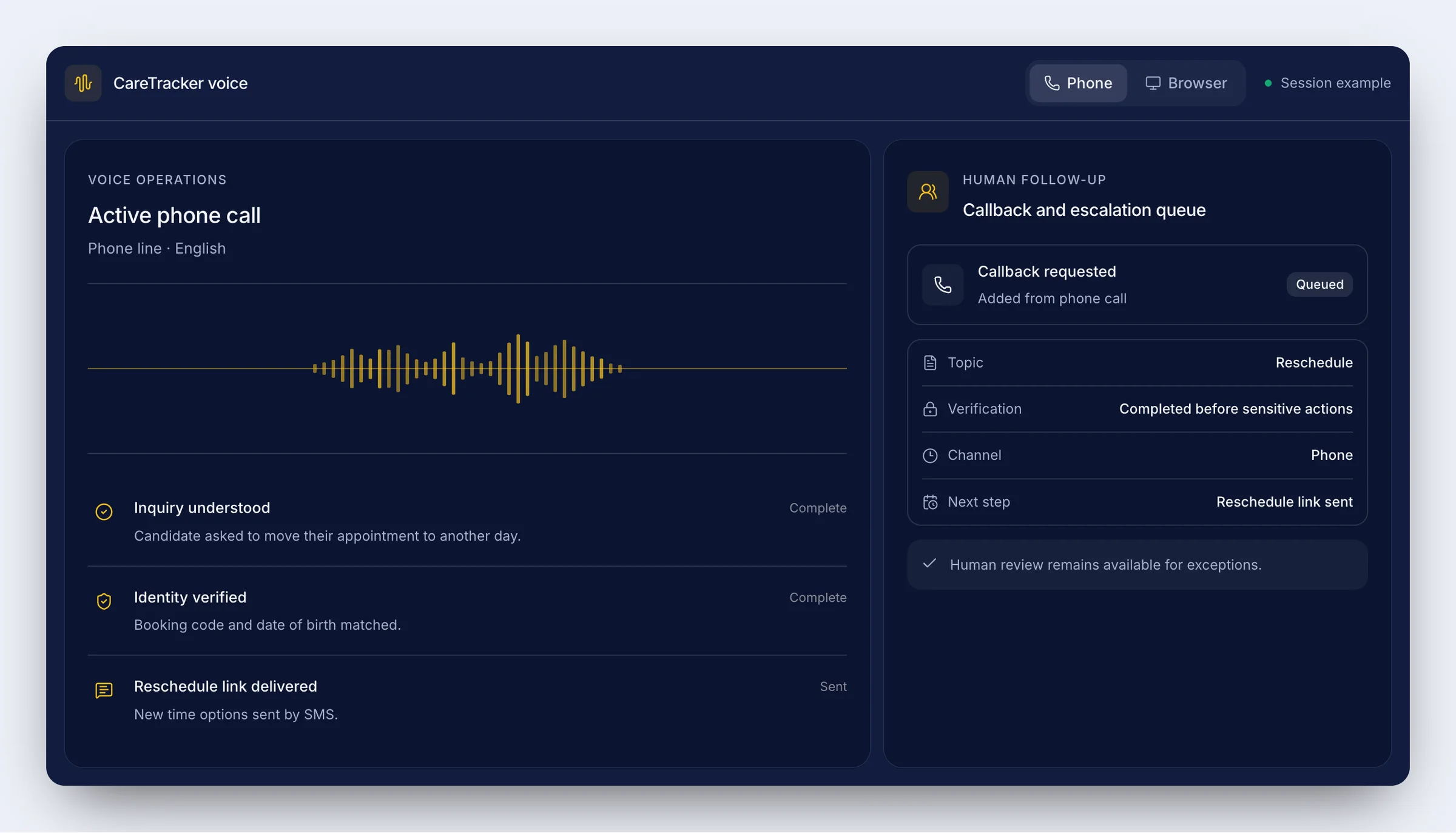Click the Topic document icon

pyautogui.click(x=930, y=363)
